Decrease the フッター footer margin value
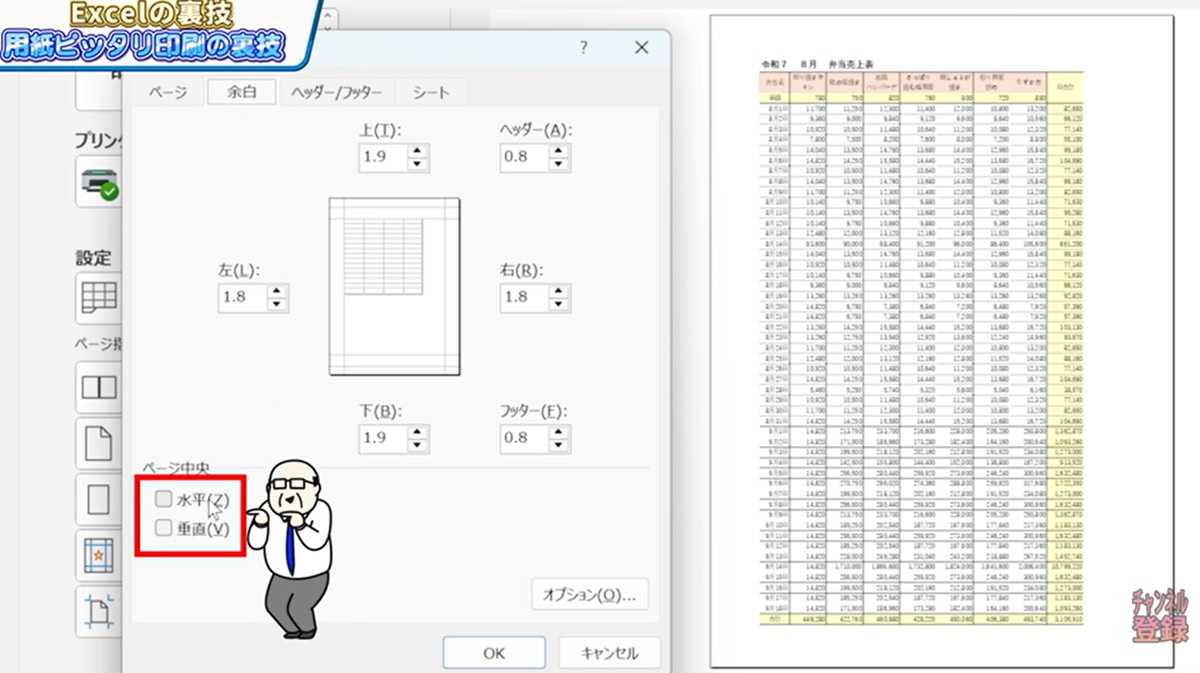1200x673 pixels. (559, 443)
